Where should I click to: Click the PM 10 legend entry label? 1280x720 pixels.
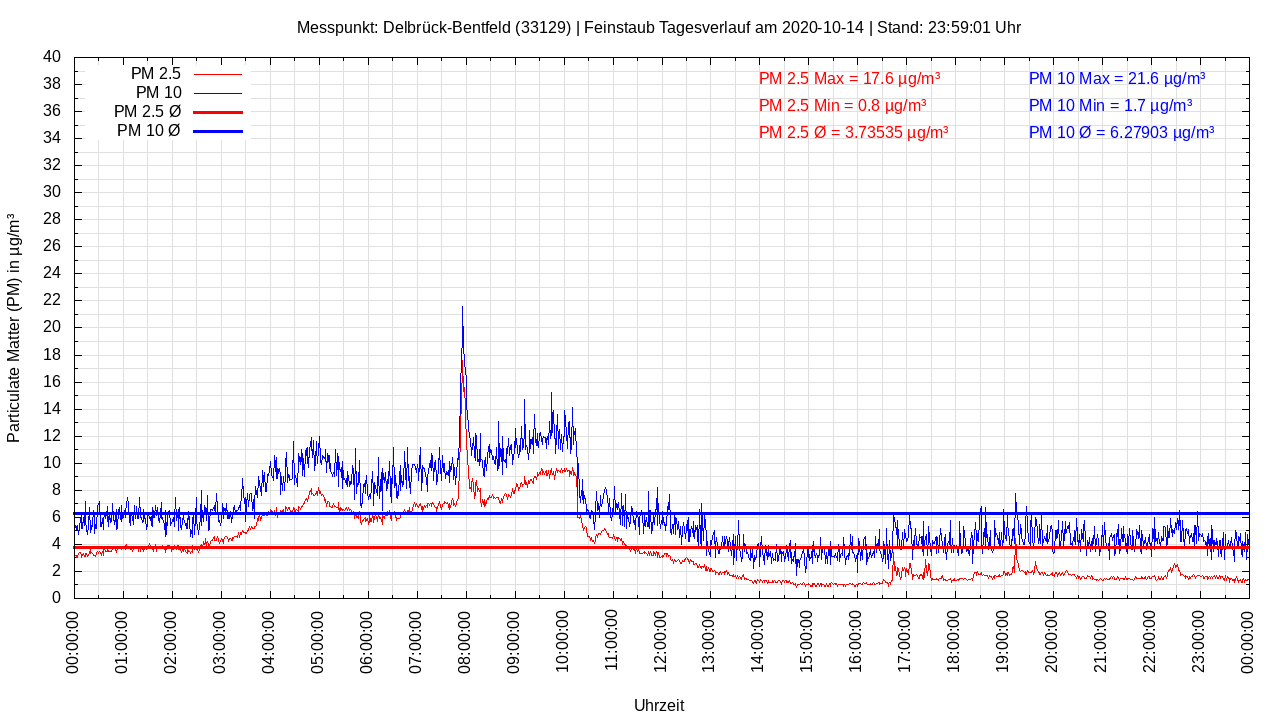[158, 93]
